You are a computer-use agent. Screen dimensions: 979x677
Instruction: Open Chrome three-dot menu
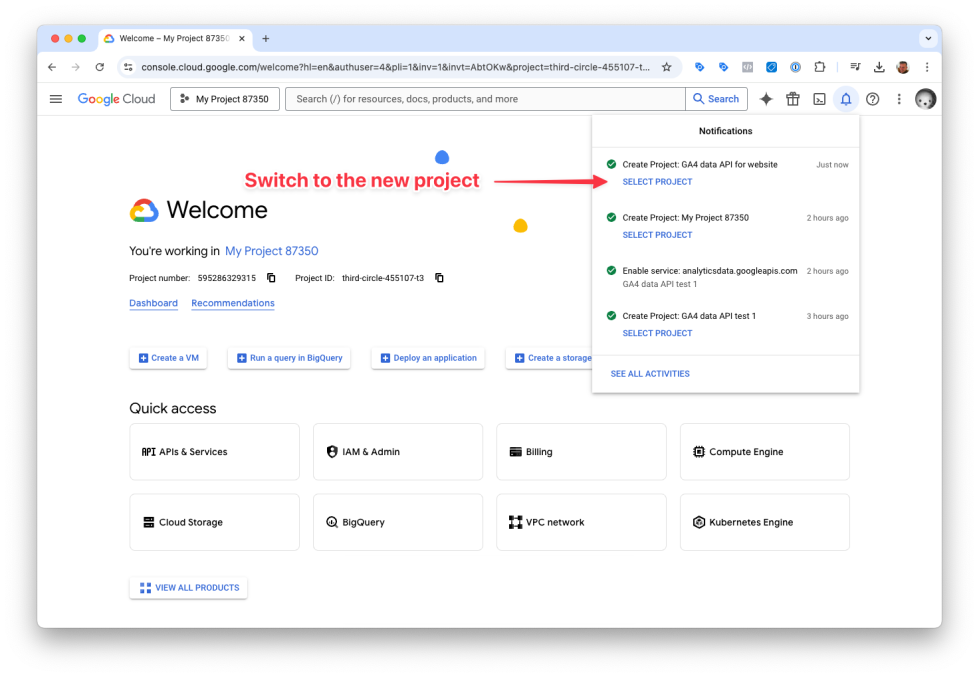click(927, 67)
